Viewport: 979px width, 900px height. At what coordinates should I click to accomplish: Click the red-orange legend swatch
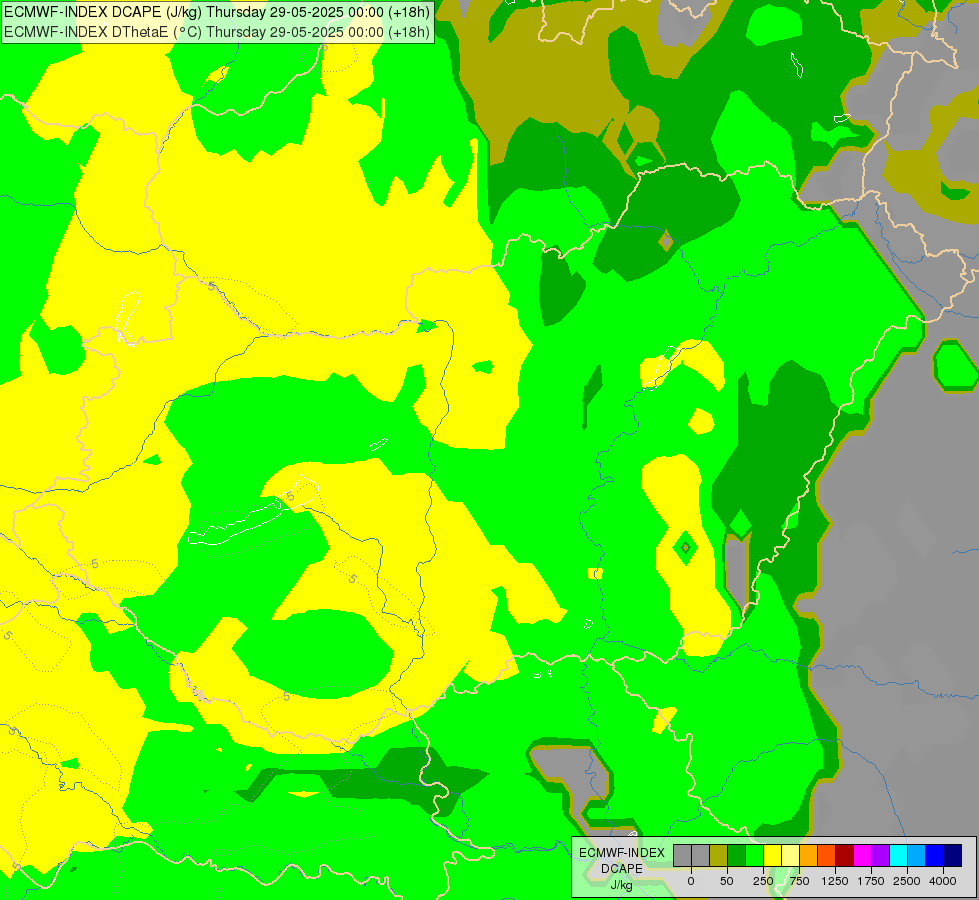tap(827, 855)
